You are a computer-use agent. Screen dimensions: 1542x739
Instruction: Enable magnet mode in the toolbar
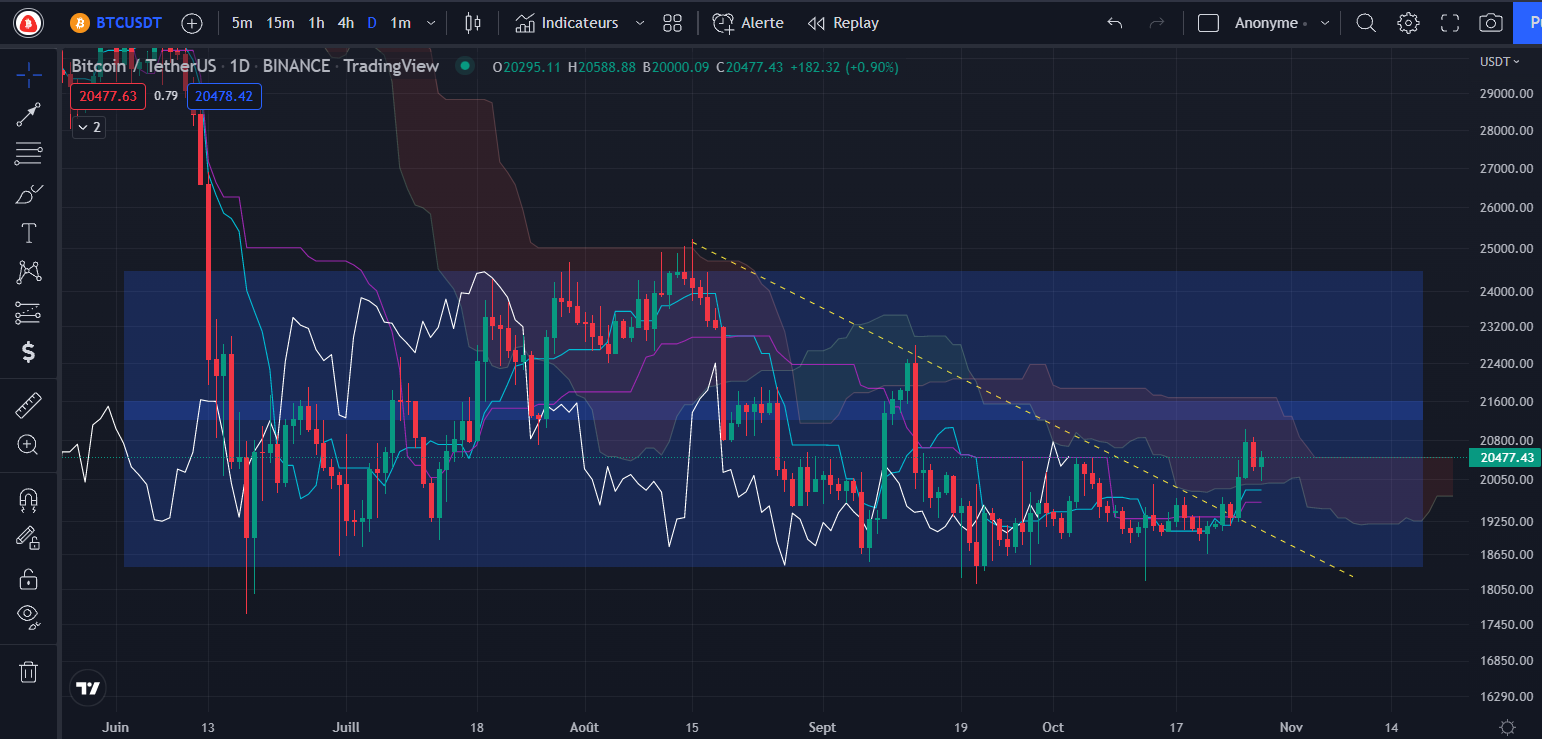point(28,499)
